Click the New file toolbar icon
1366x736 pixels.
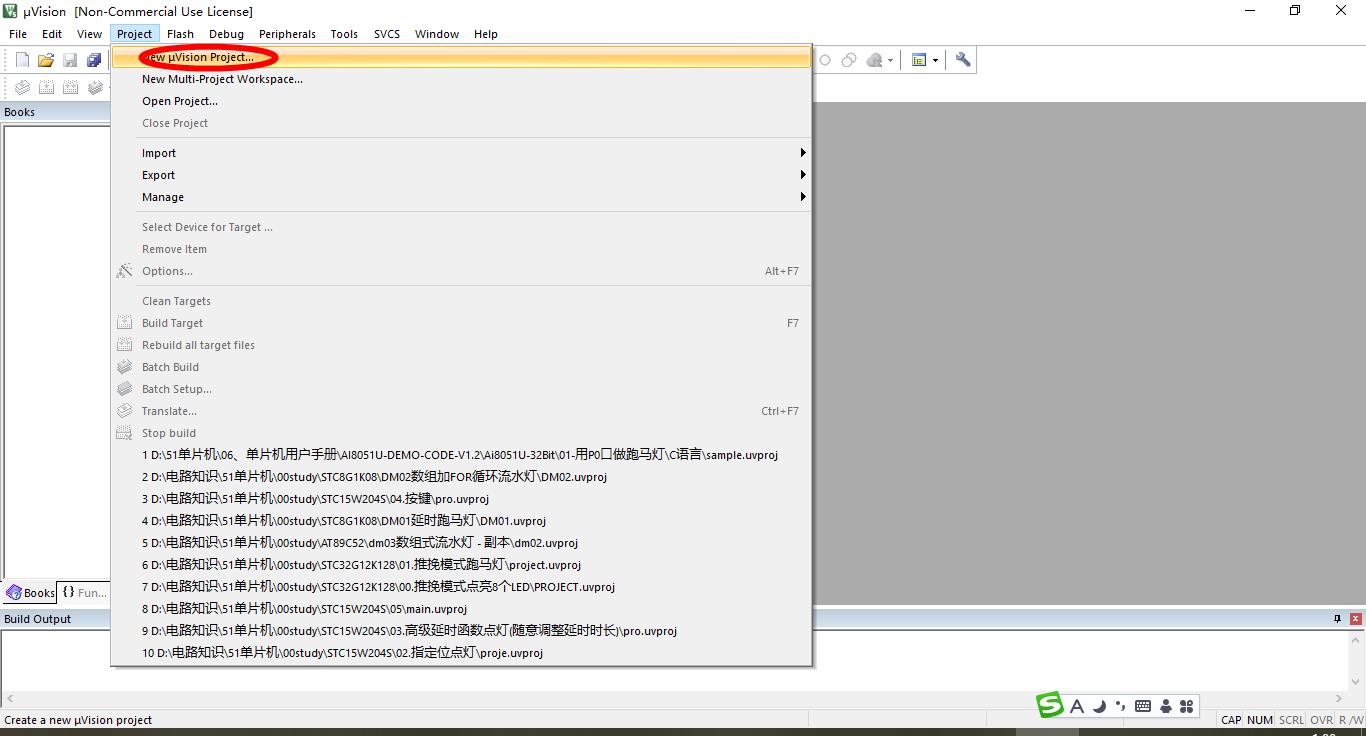[x=22, y=60]
